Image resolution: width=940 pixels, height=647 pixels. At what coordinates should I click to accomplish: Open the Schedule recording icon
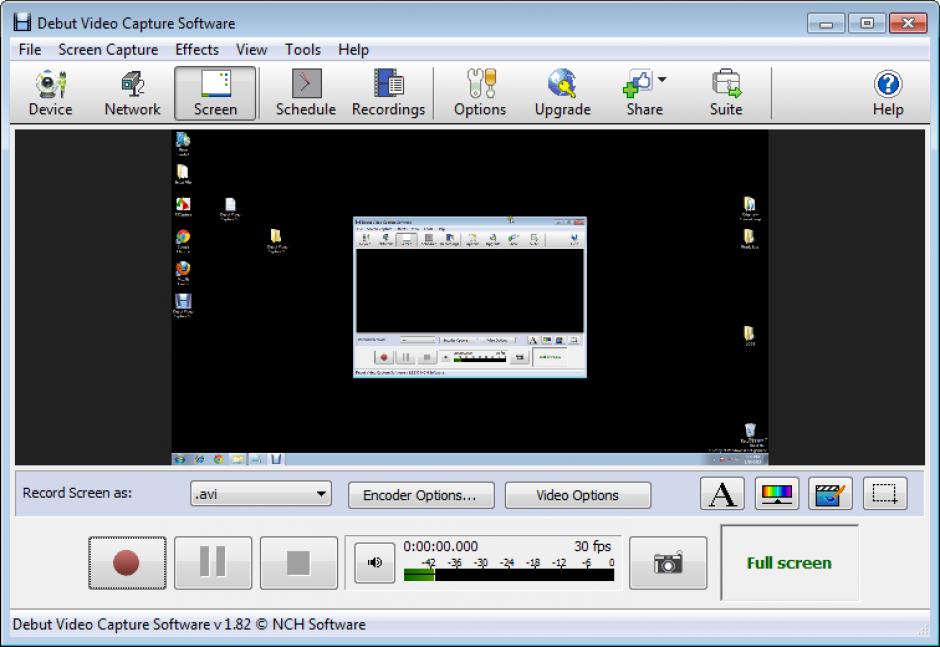coord(305,91)
